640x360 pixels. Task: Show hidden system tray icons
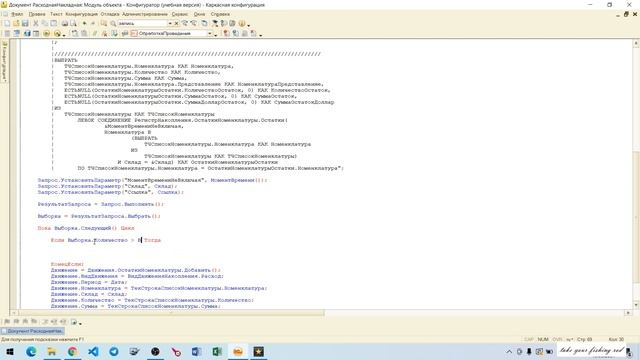(x=509, y=351)
